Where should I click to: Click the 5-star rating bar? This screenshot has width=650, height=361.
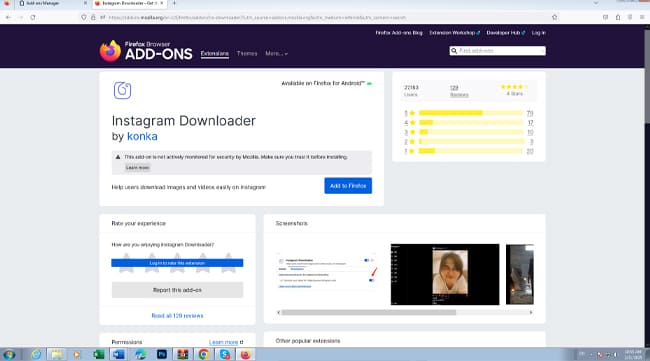pos(471,113)
